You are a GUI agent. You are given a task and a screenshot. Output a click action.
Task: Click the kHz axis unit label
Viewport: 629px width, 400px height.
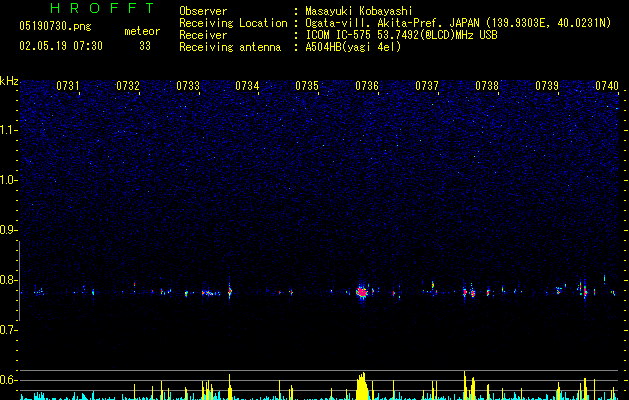[x=9, y=81]
